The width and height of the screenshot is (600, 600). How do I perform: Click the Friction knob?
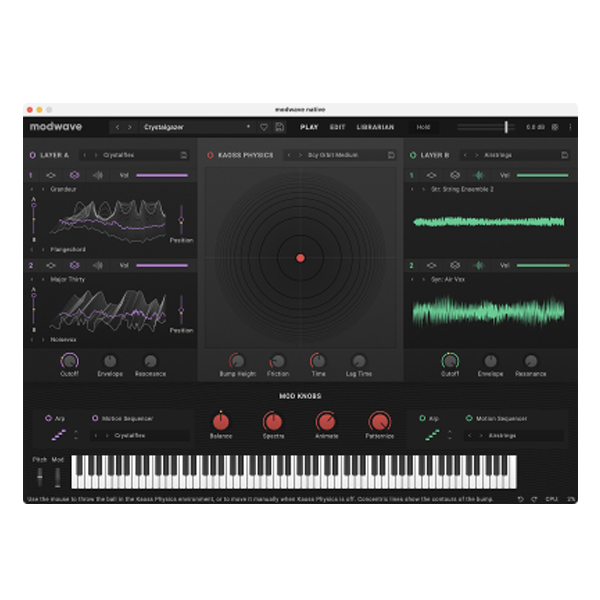pos(277,361)
